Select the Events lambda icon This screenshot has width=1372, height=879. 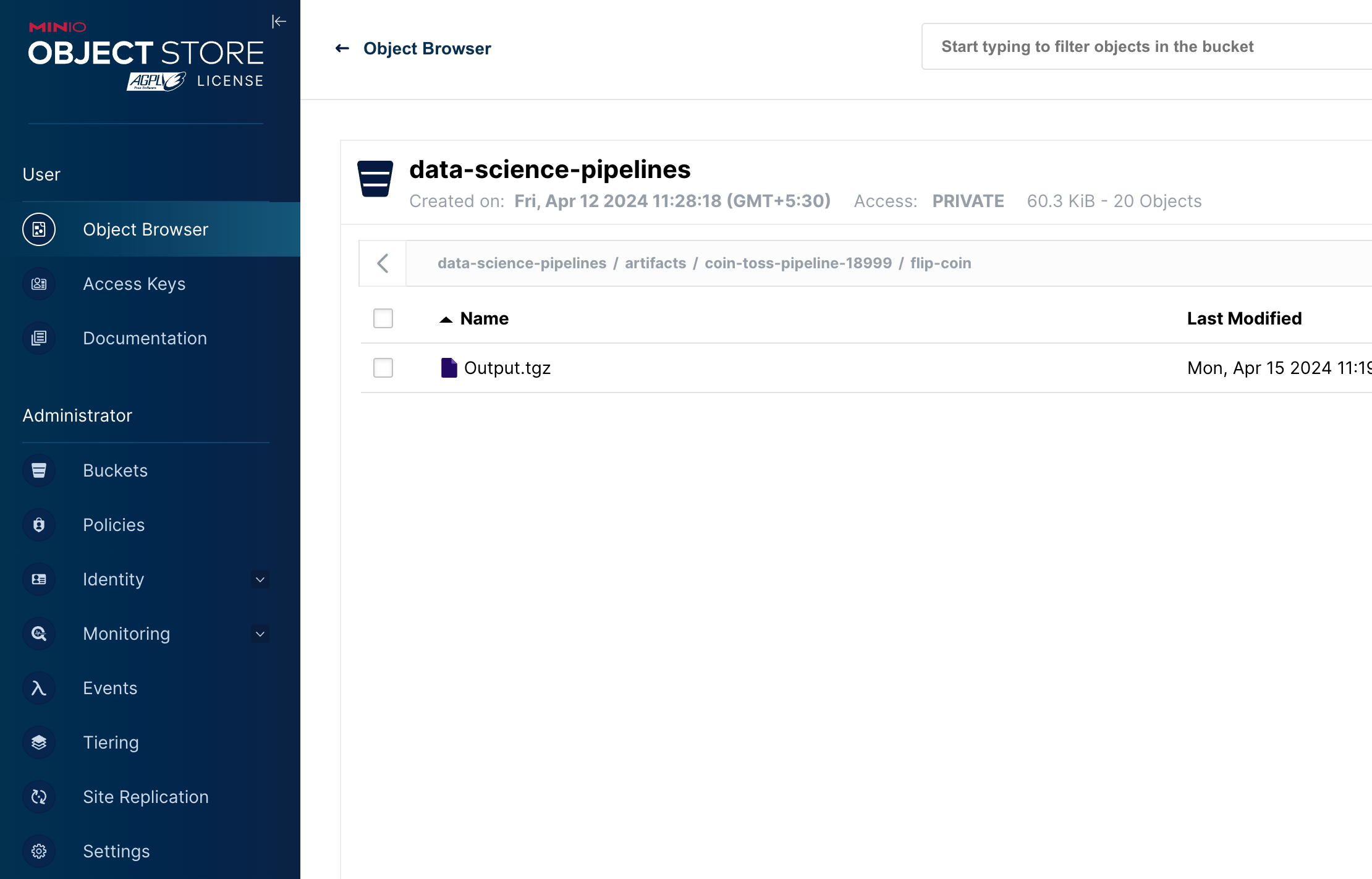pos(39,688)
